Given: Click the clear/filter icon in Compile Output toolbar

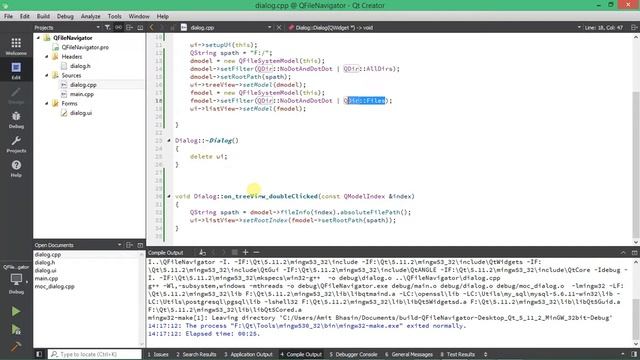Looking at the screenshot, I should pyautogui.click(x=202, y=252).
